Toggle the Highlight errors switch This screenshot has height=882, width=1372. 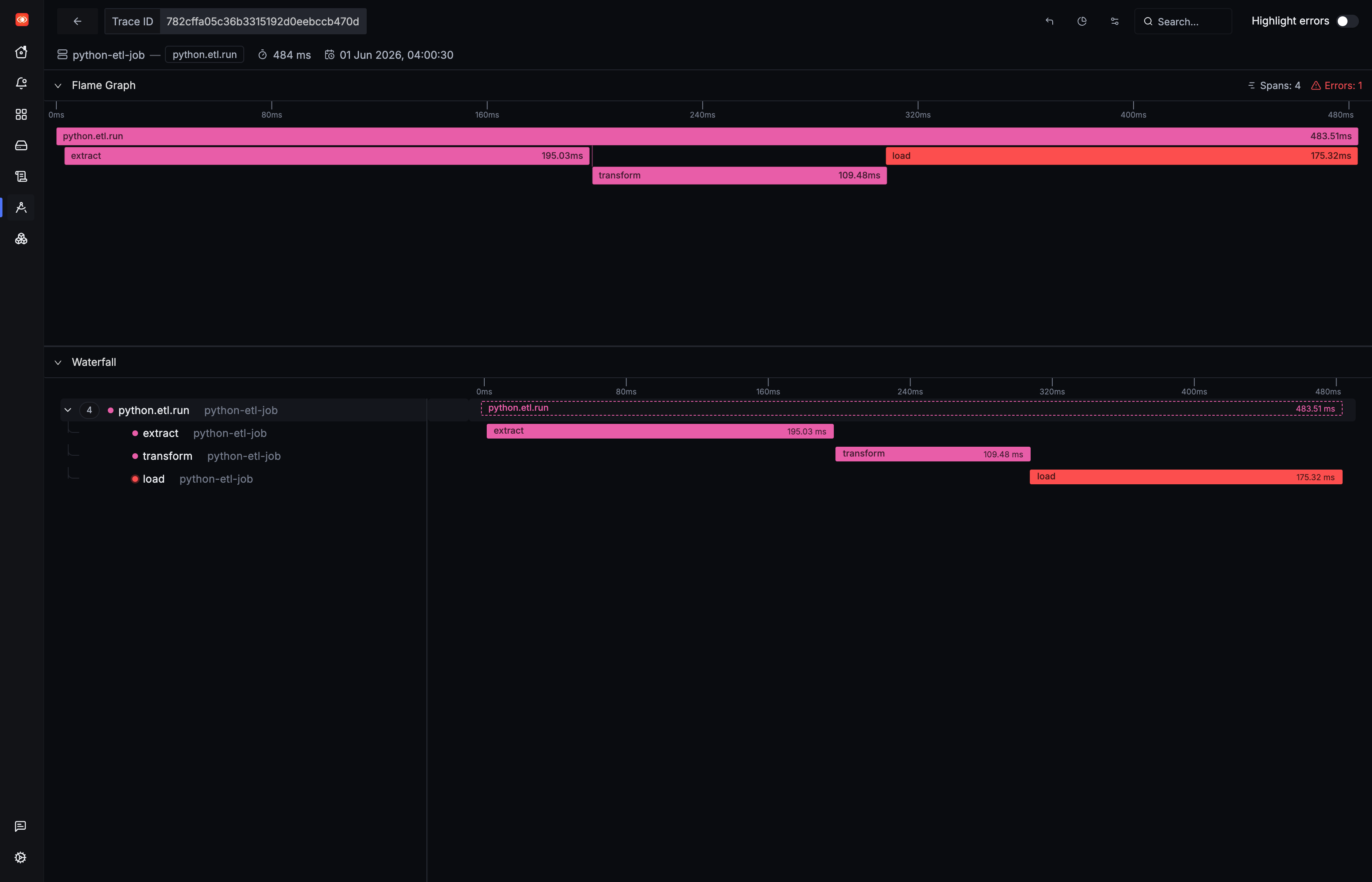1347,21
